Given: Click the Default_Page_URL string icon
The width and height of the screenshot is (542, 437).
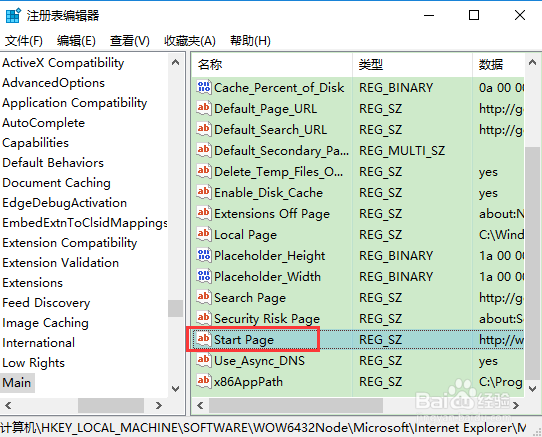Looking at the screenshot, I should point(204,108).
